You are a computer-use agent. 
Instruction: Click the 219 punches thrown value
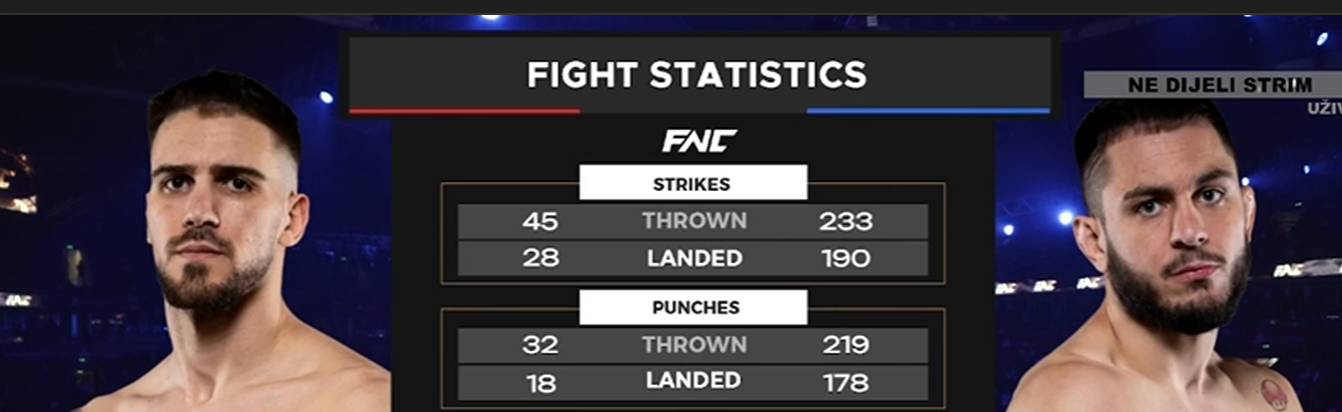(x=845, y=345)
